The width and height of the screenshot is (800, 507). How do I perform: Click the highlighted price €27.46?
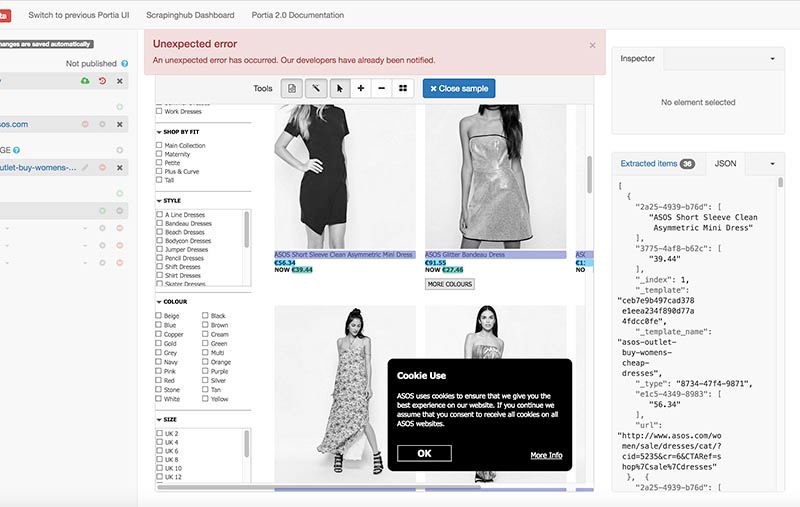click(x=453, y=270)
